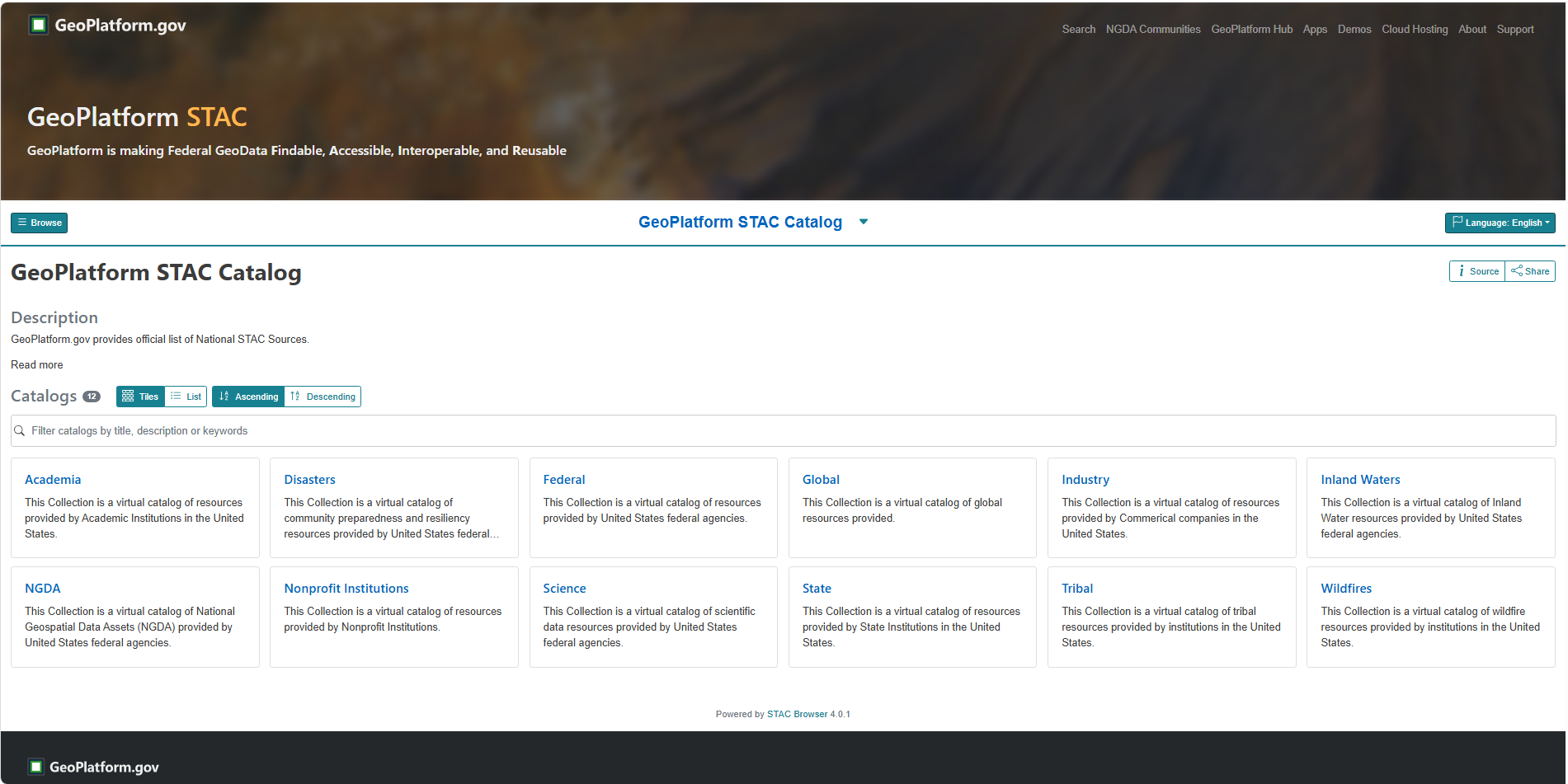
Task: Open the Disasters catalog
Action: tap(309, 480)
